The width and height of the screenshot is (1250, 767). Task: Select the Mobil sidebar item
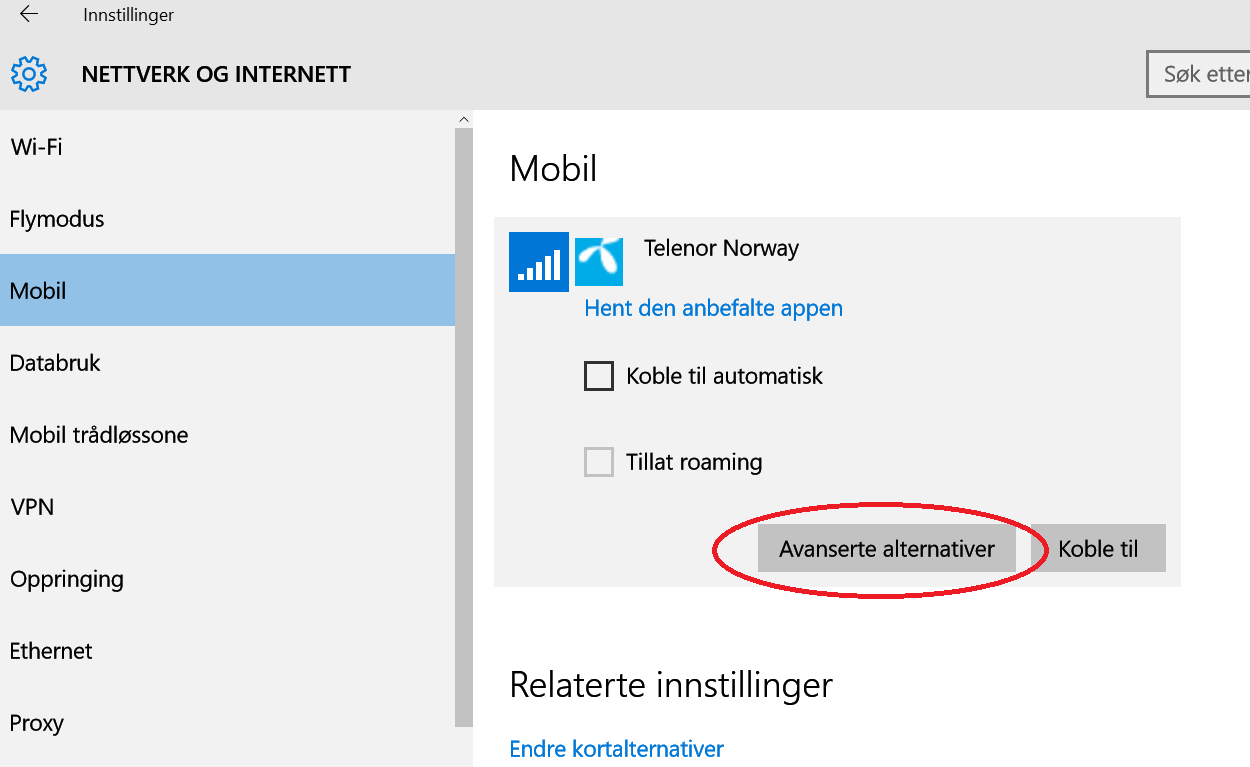coord(227,291)
